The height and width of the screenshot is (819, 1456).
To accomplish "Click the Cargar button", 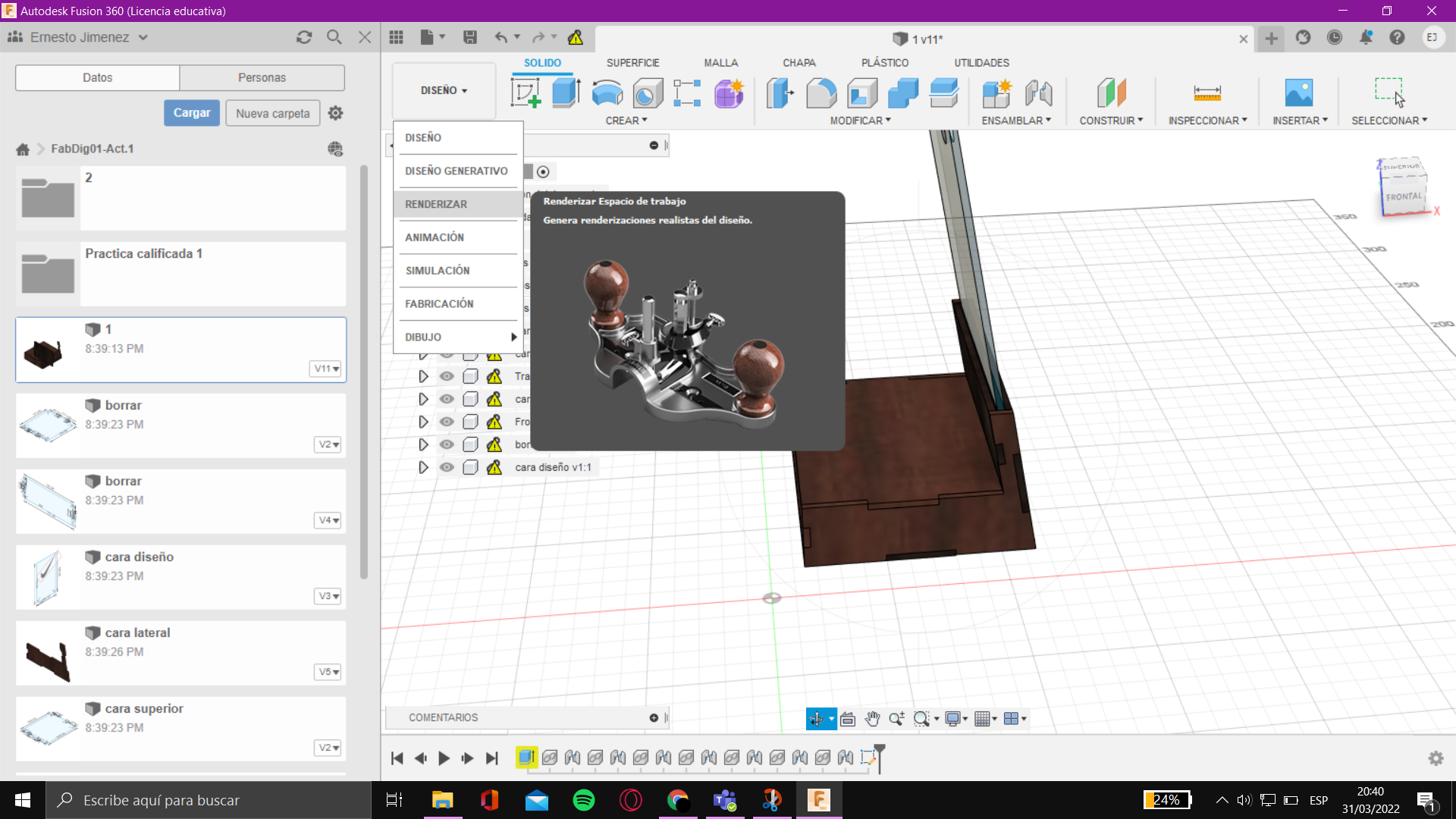I will (x=191, y=113).
